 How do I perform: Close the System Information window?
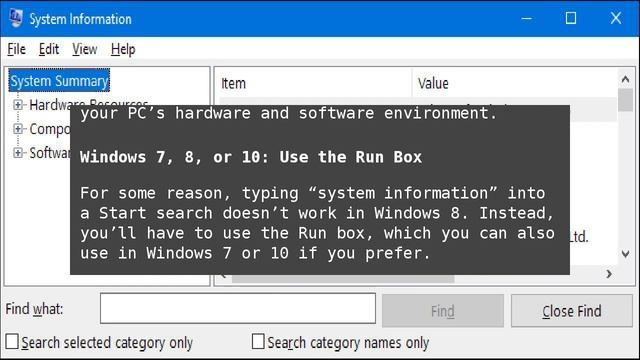616,18
